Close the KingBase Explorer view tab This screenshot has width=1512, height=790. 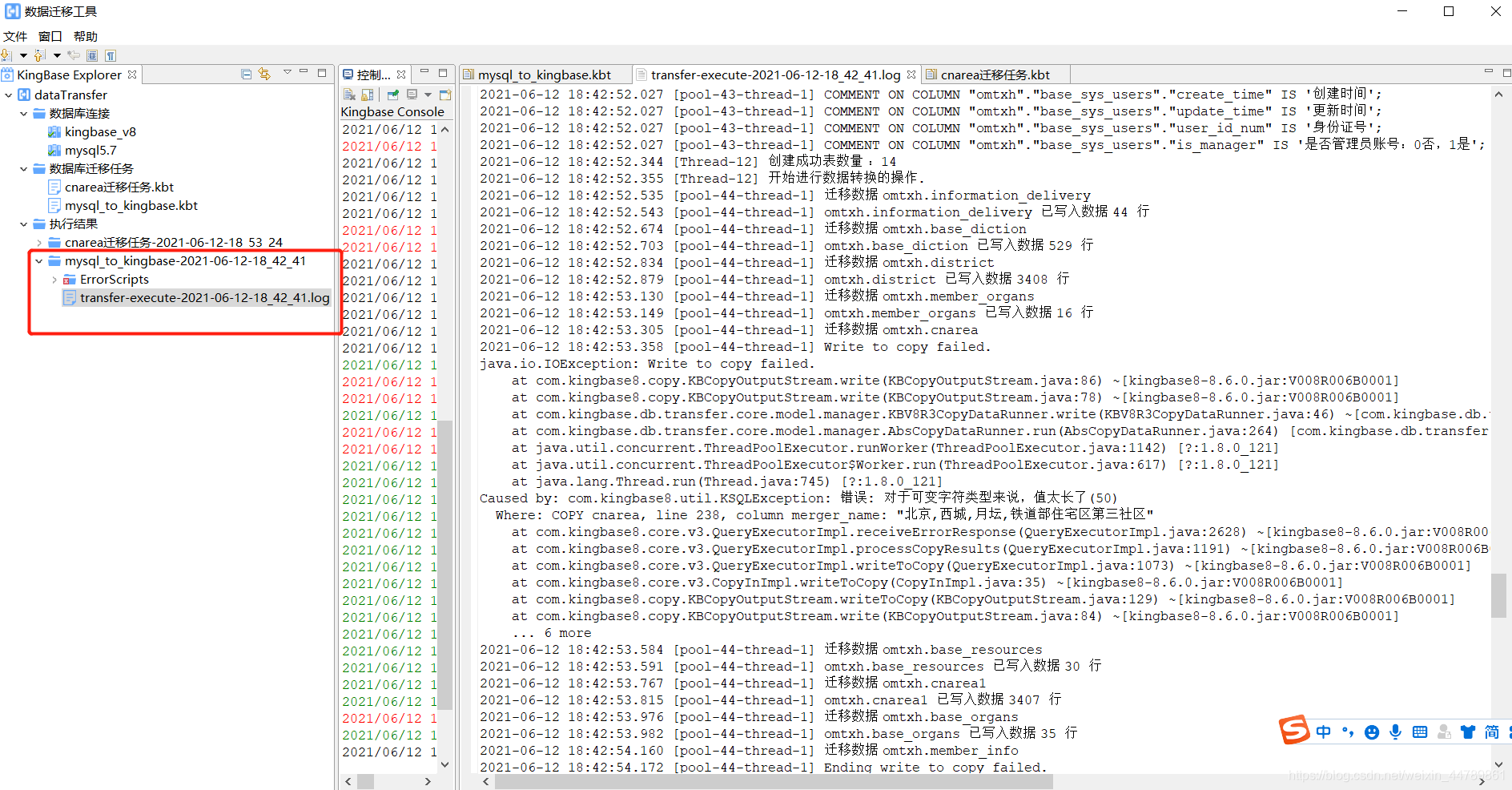click(x=132, y=75)
